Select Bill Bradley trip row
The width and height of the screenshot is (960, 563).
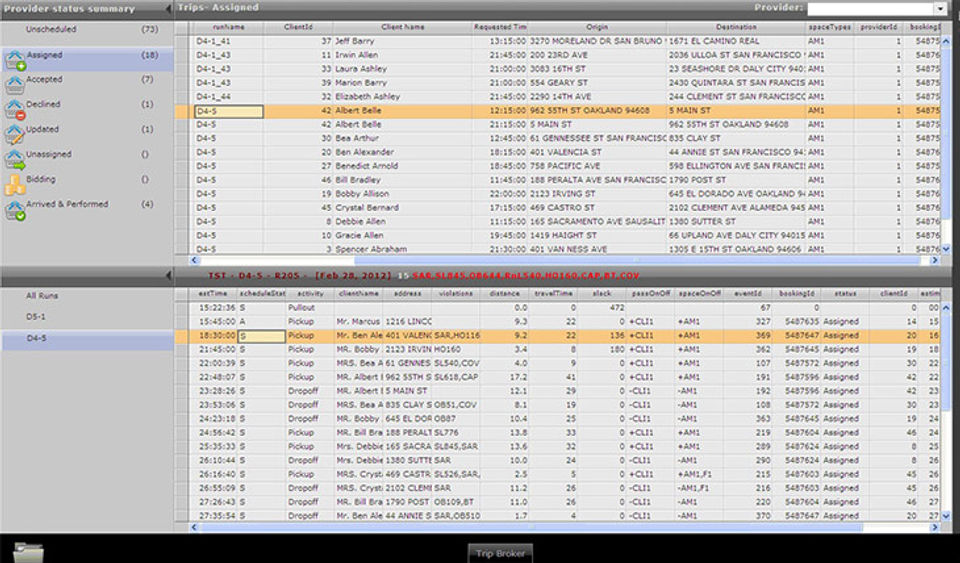point(558,180)
